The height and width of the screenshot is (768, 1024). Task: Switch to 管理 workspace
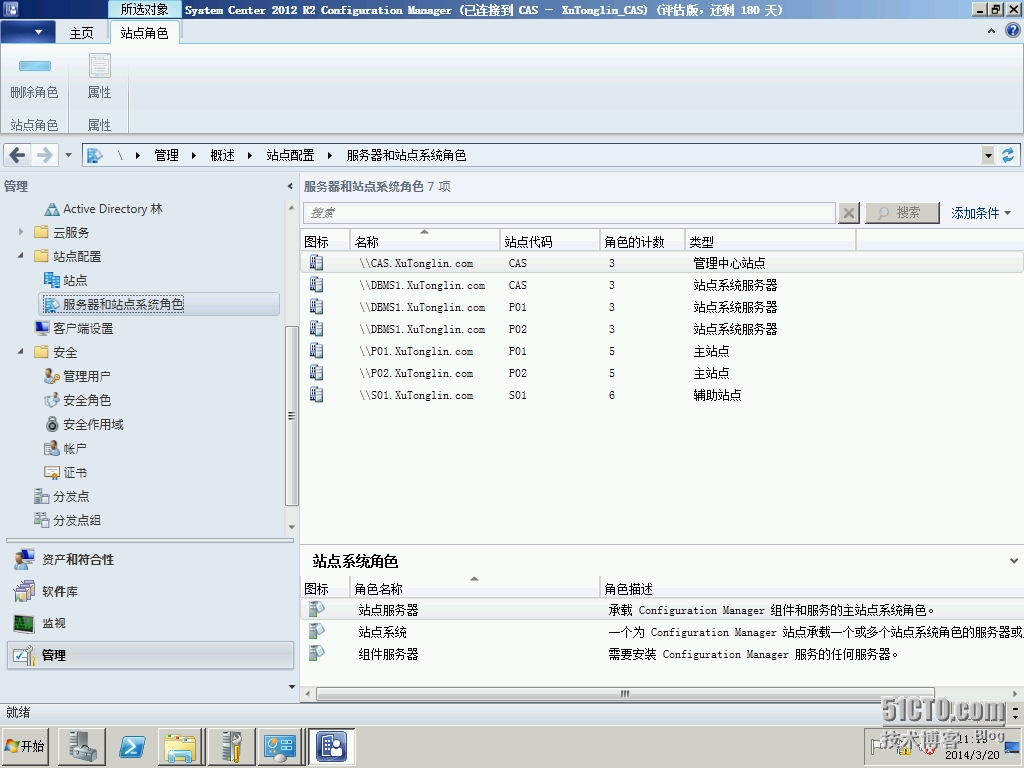(150, 655)
